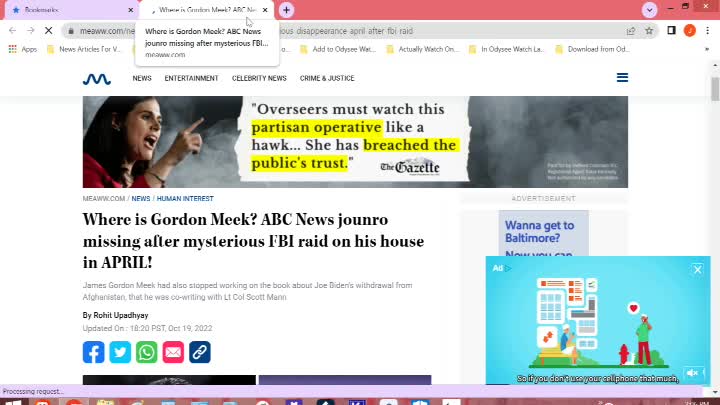Click the page vertical scrollbar thumb
The image size is (720, 405).
click(715, 89)
